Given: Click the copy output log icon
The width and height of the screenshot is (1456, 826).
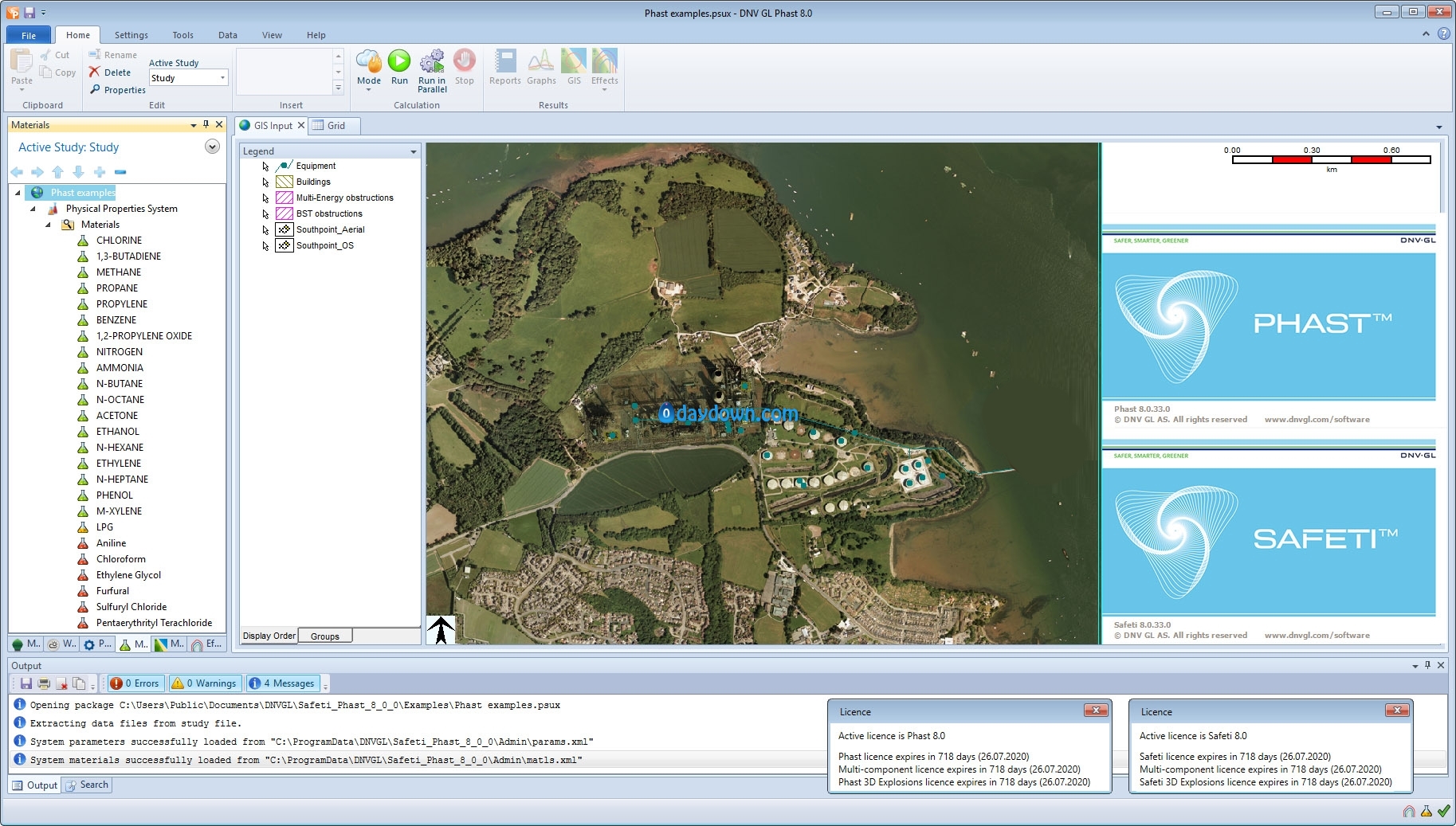Looking at the screenshot, I should point(79,683).
